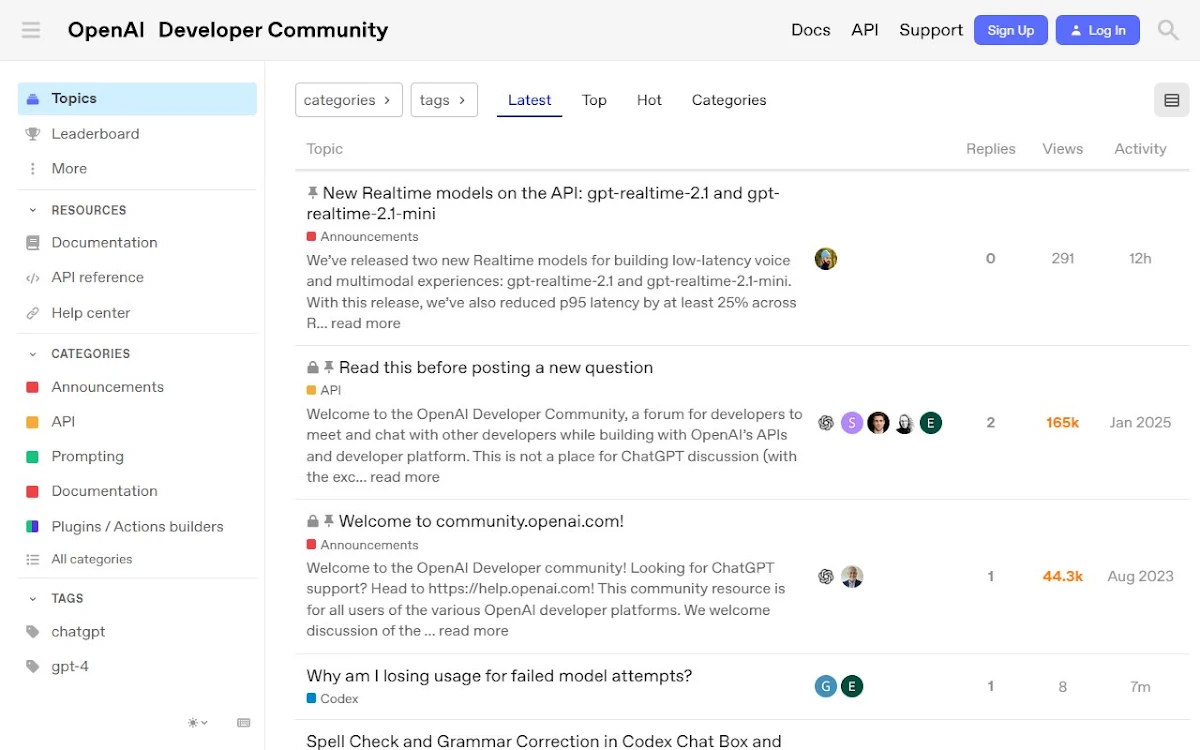Click purple S avatar on Read this topic

[x=852, y=423]
